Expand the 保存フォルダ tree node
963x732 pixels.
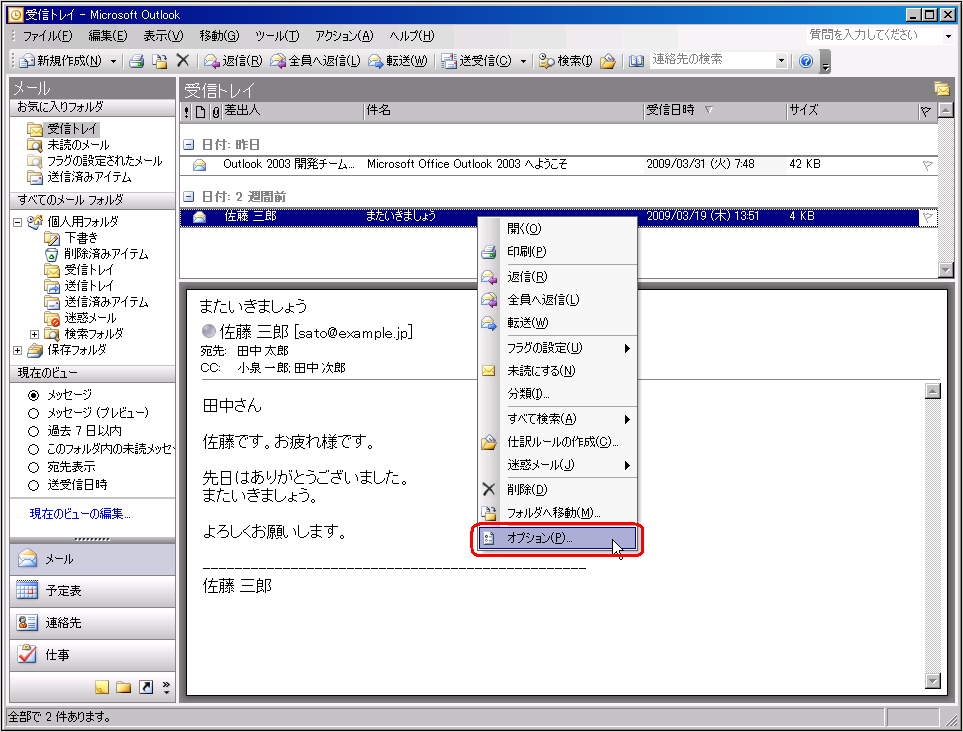(17, 350)
